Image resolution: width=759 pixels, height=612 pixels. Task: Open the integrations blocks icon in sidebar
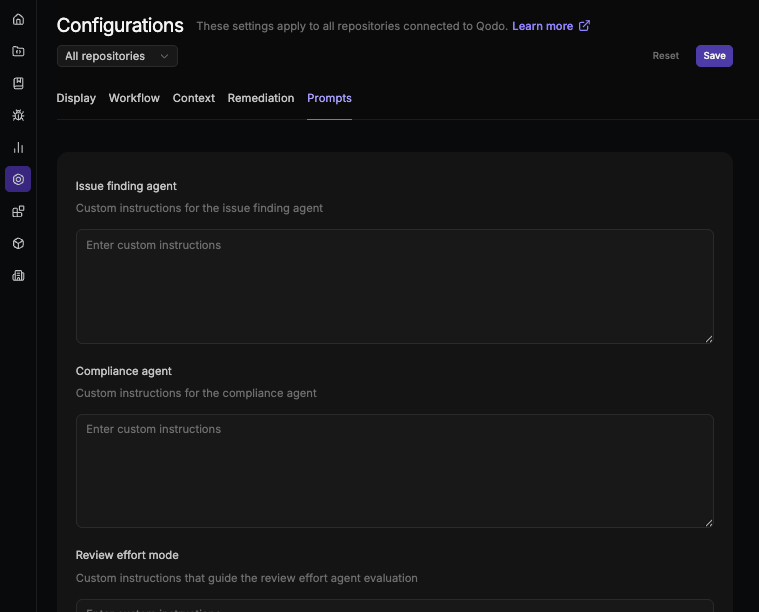pyautogui.click(x=18, y=212)
